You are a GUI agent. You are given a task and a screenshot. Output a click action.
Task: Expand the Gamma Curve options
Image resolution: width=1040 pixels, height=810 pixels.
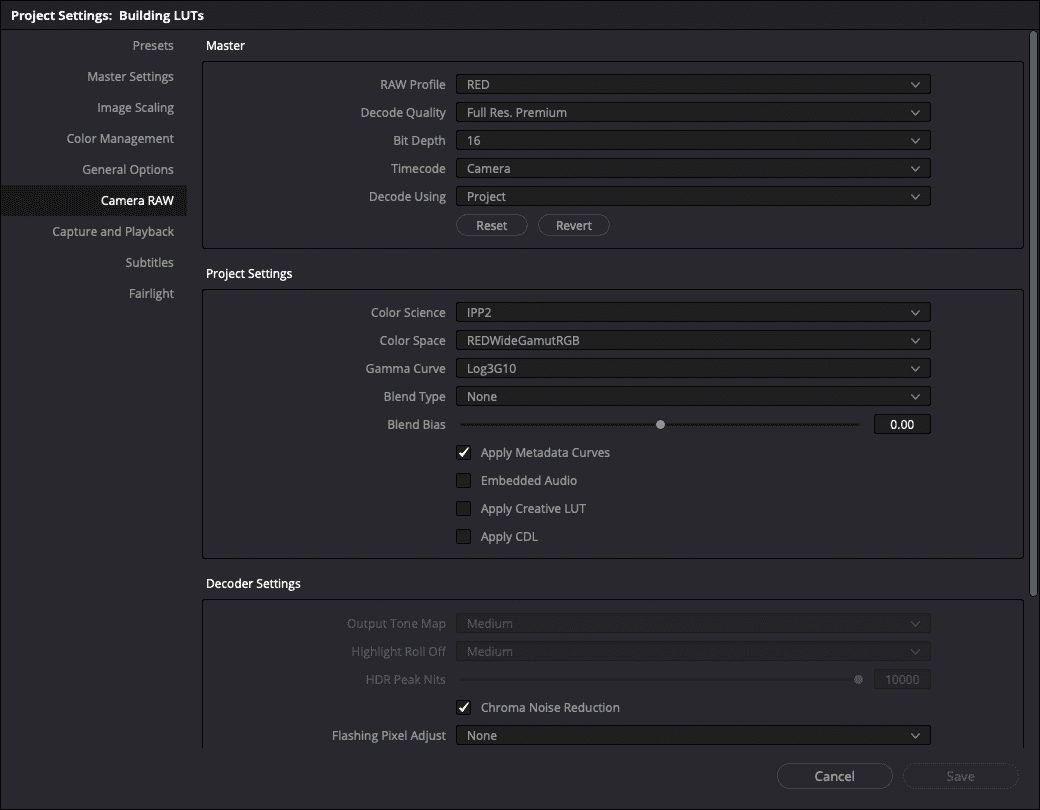694,368
